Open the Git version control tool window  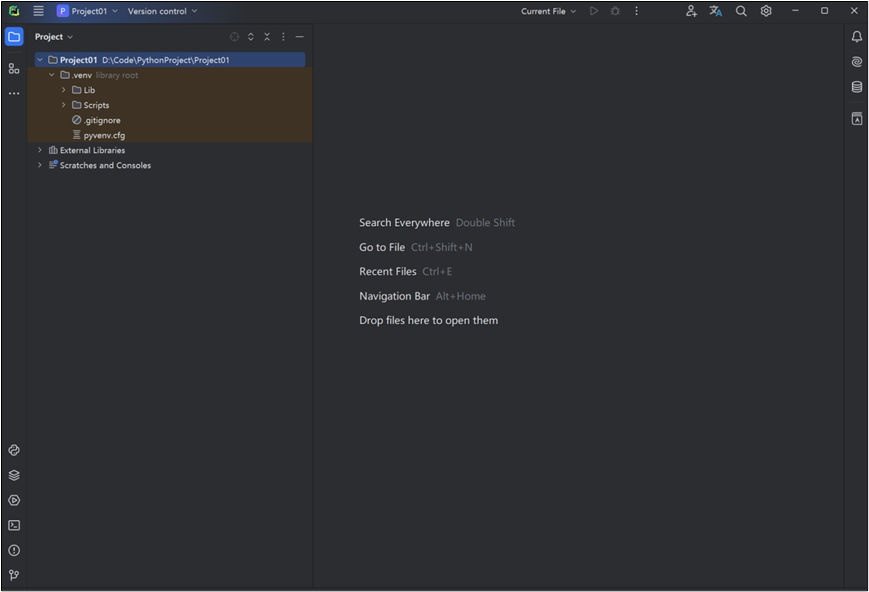point(14,575)
